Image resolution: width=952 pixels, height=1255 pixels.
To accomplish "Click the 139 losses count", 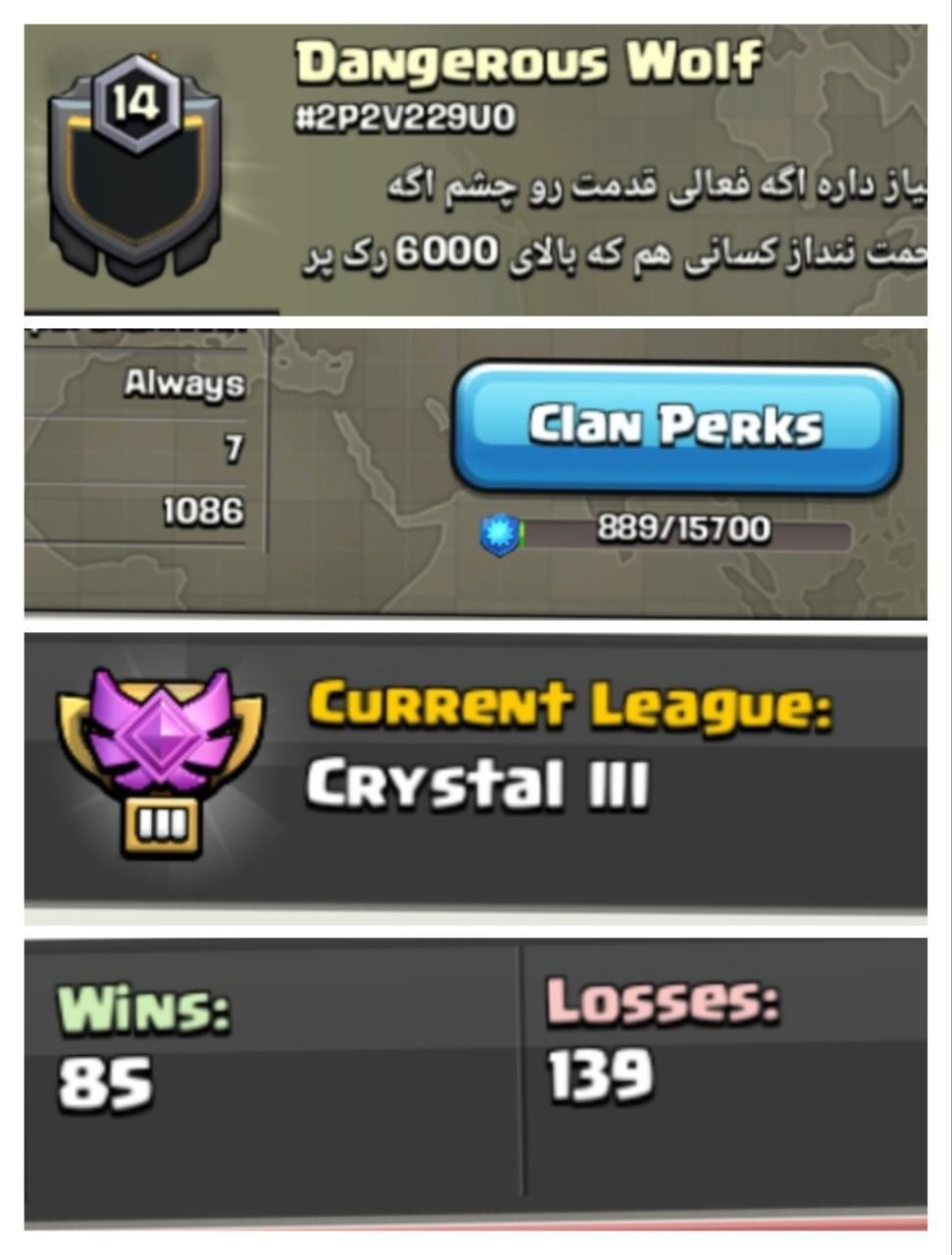I will click(x=600, y=1076).
